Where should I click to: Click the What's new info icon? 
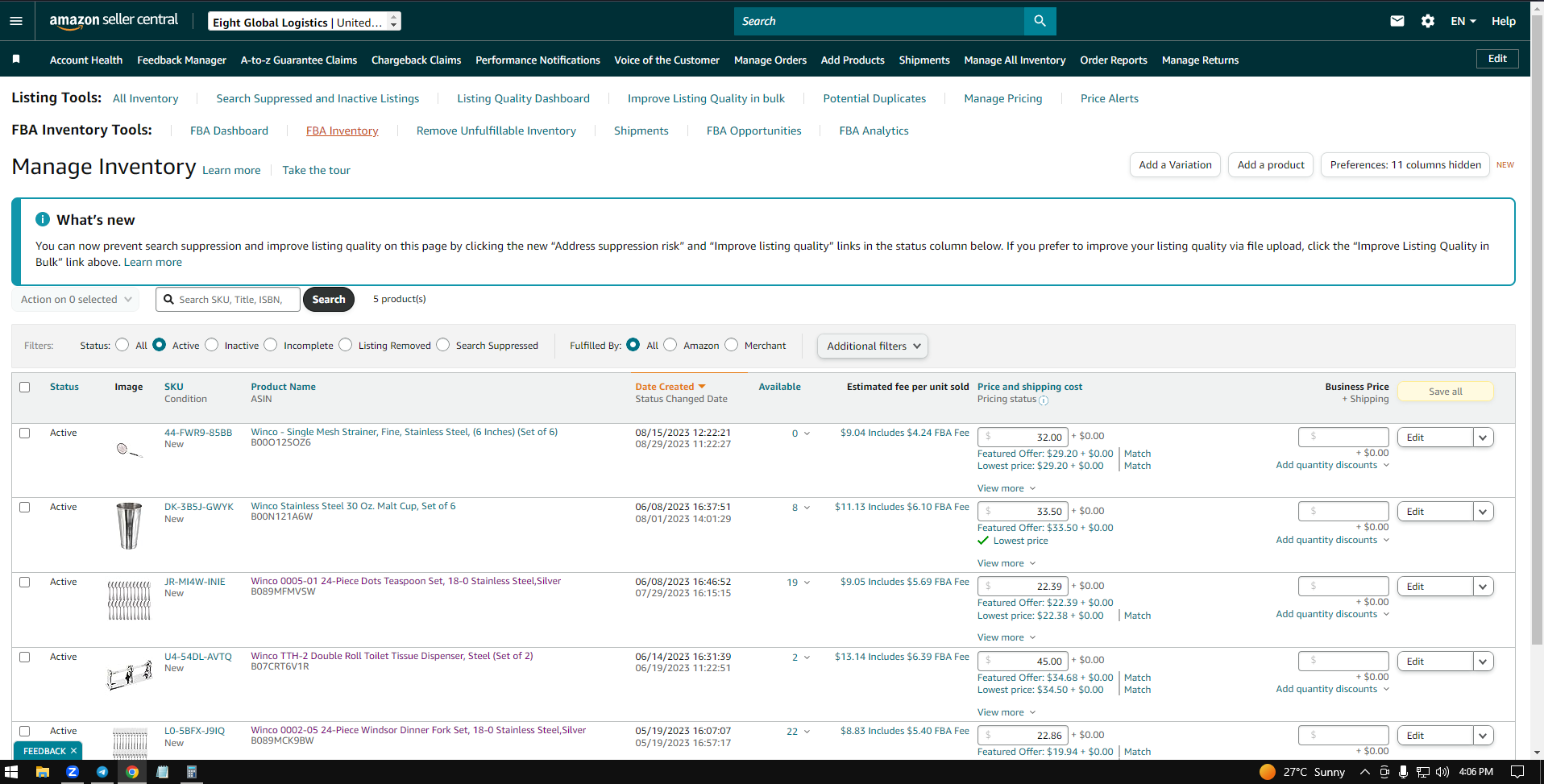43,219
